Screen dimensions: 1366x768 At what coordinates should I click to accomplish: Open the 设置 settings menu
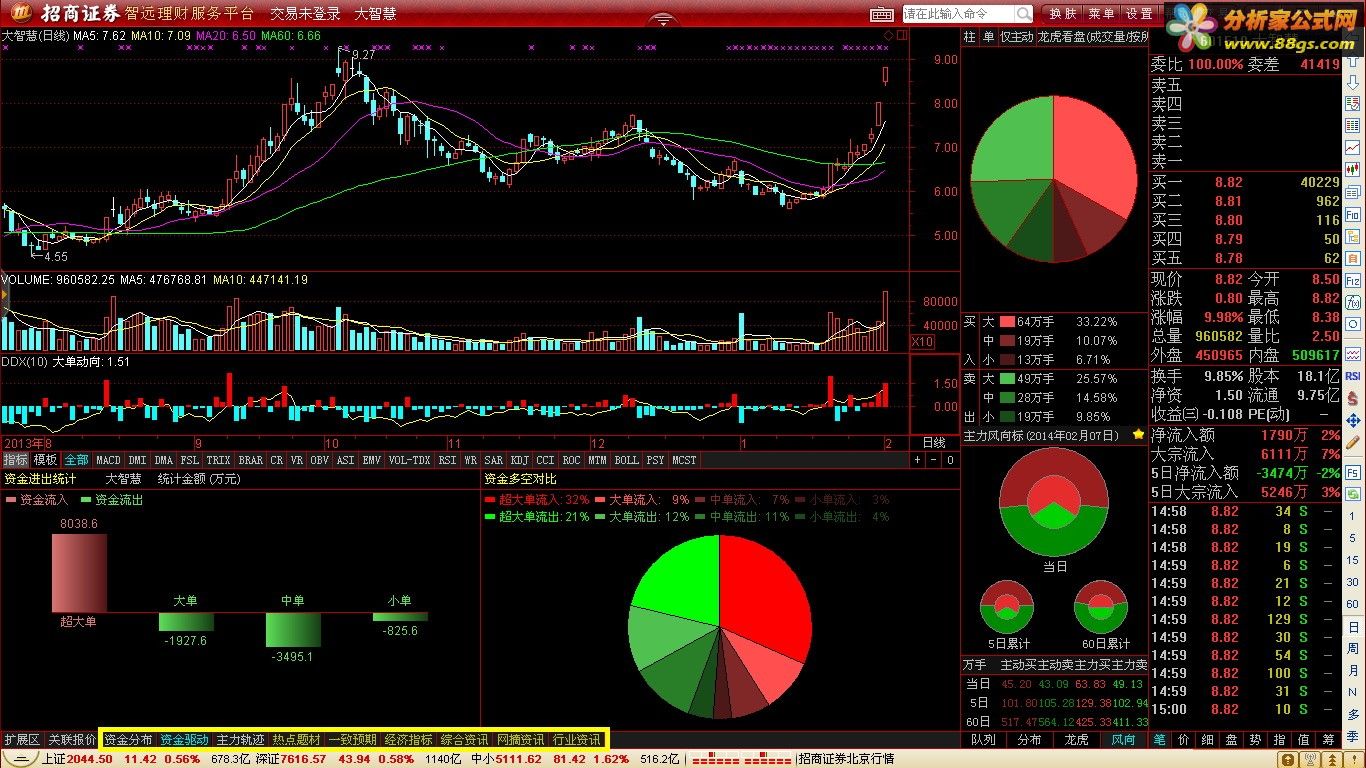(1140, 14)
